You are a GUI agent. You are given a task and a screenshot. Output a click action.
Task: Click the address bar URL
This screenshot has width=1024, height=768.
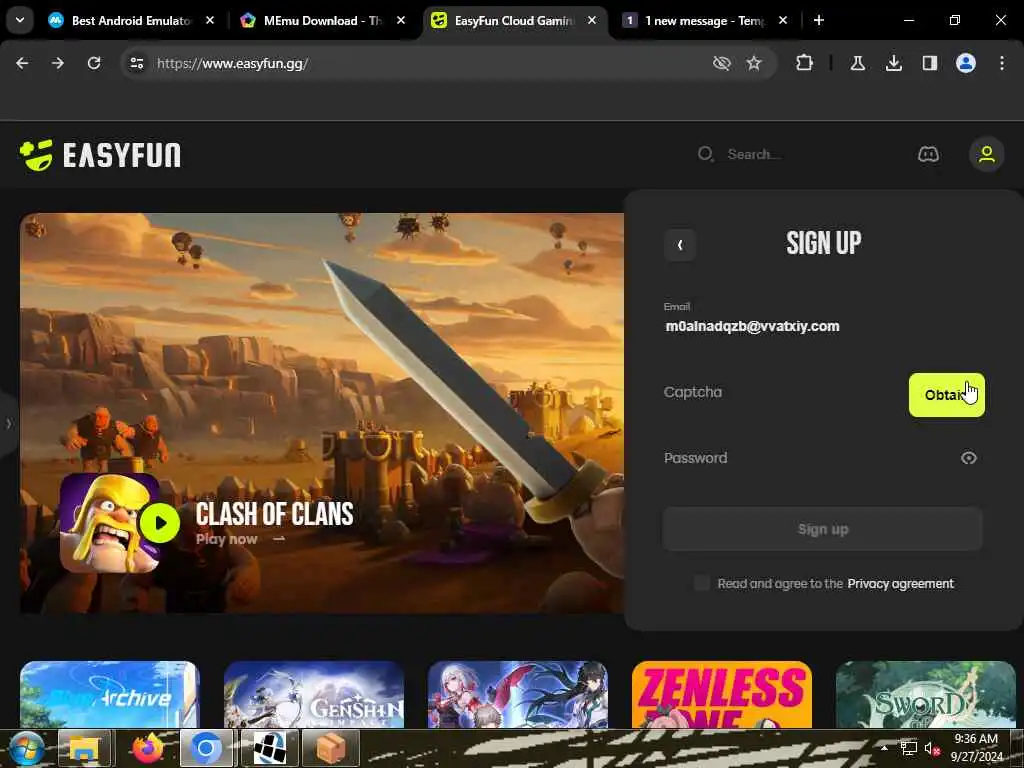[232, 63]
